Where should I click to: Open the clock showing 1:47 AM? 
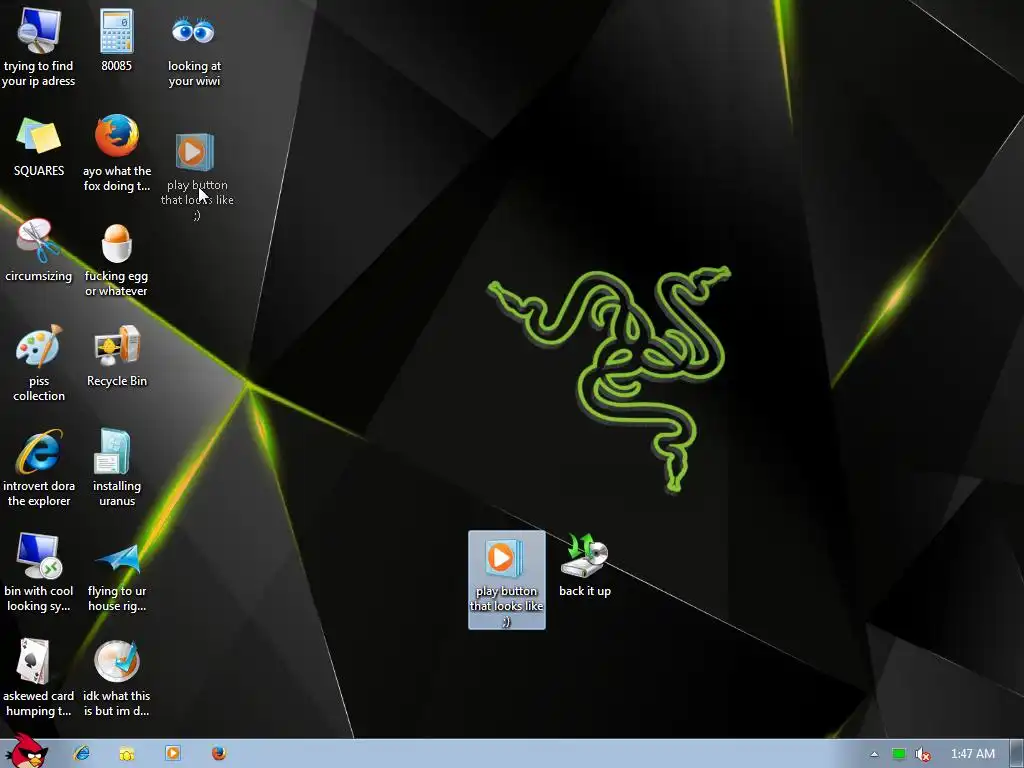[x=972, y=754]
